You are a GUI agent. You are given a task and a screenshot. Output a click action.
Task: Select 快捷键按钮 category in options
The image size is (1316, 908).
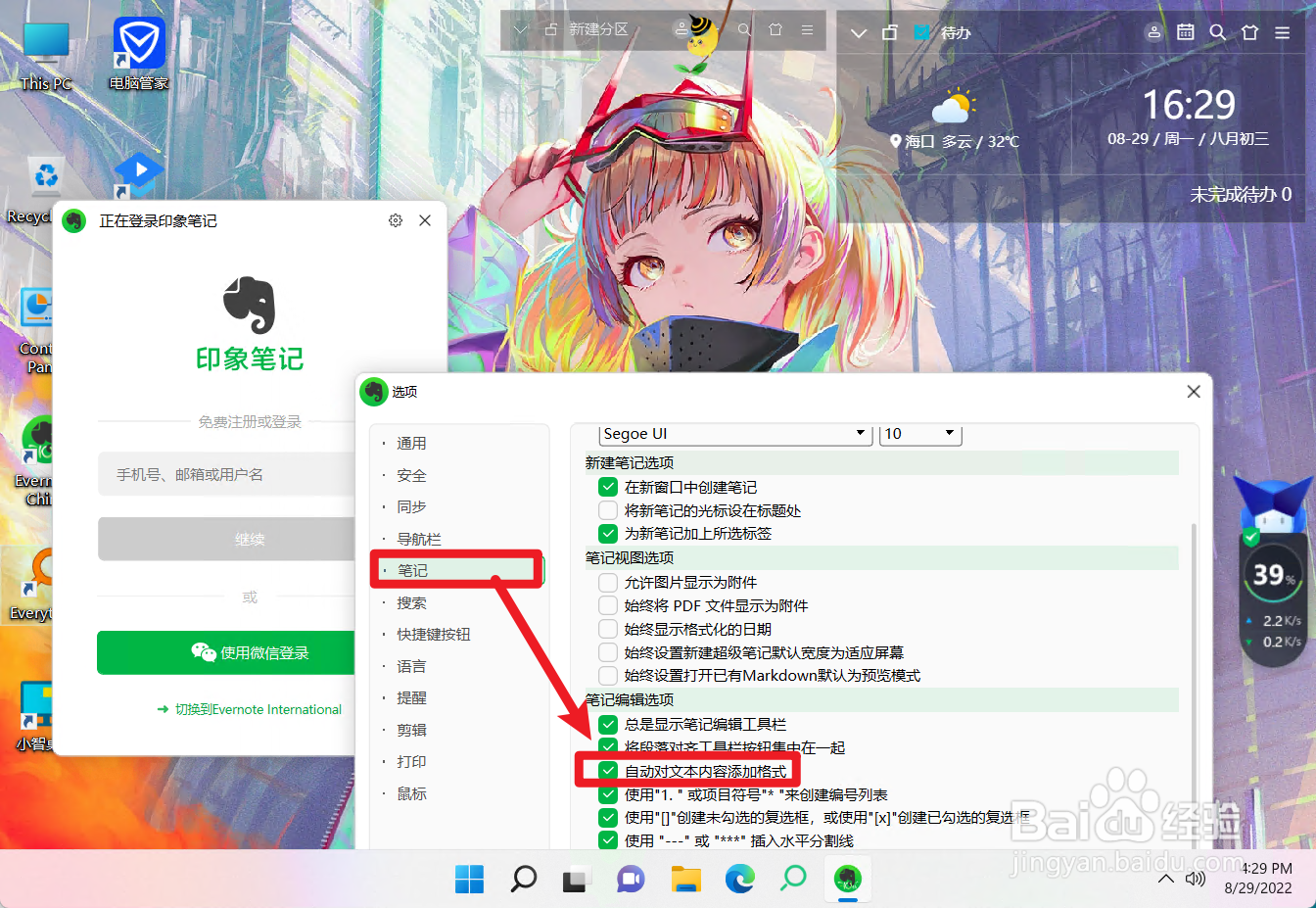434,635
